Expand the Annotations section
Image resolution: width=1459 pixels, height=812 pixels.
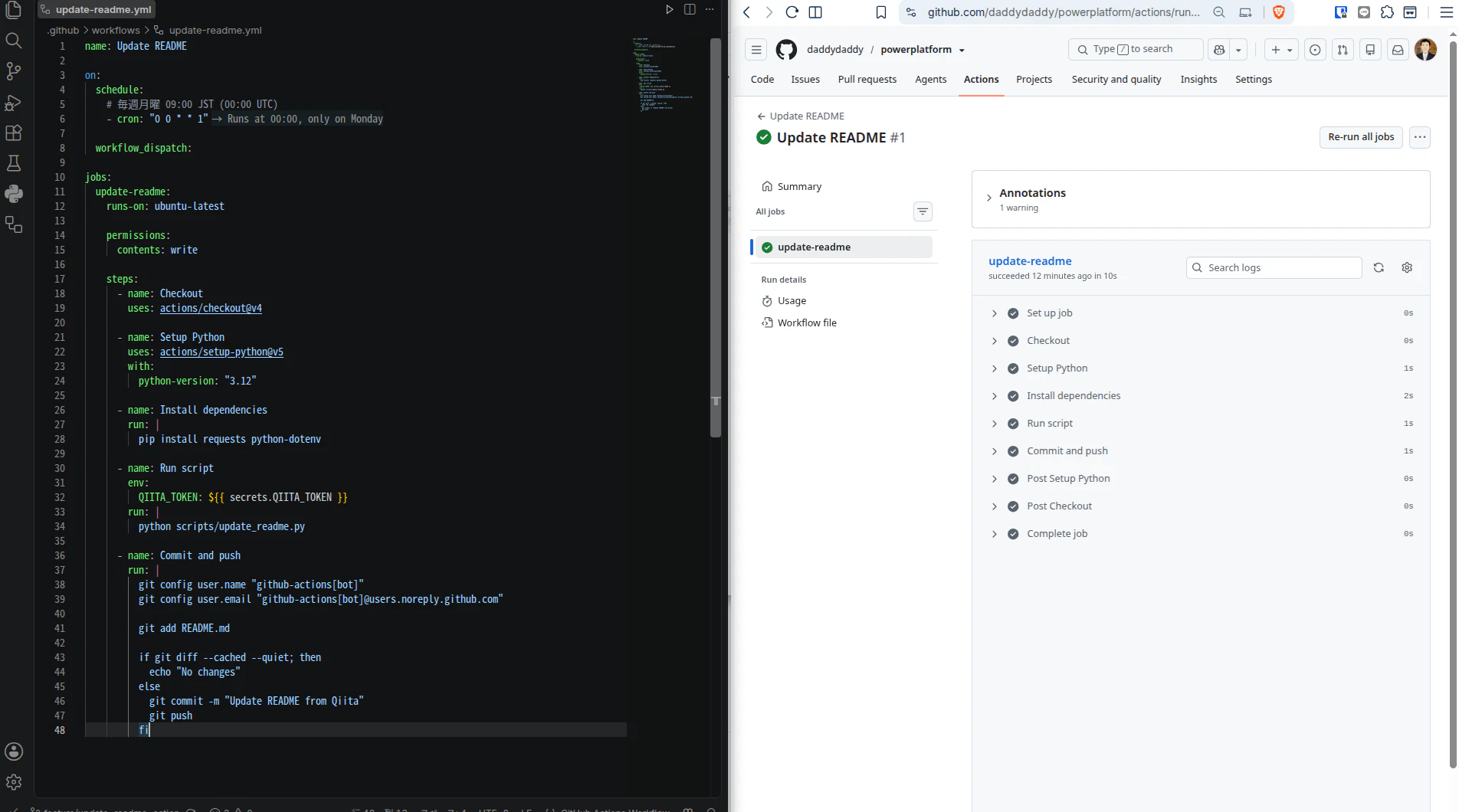point(989,198)
